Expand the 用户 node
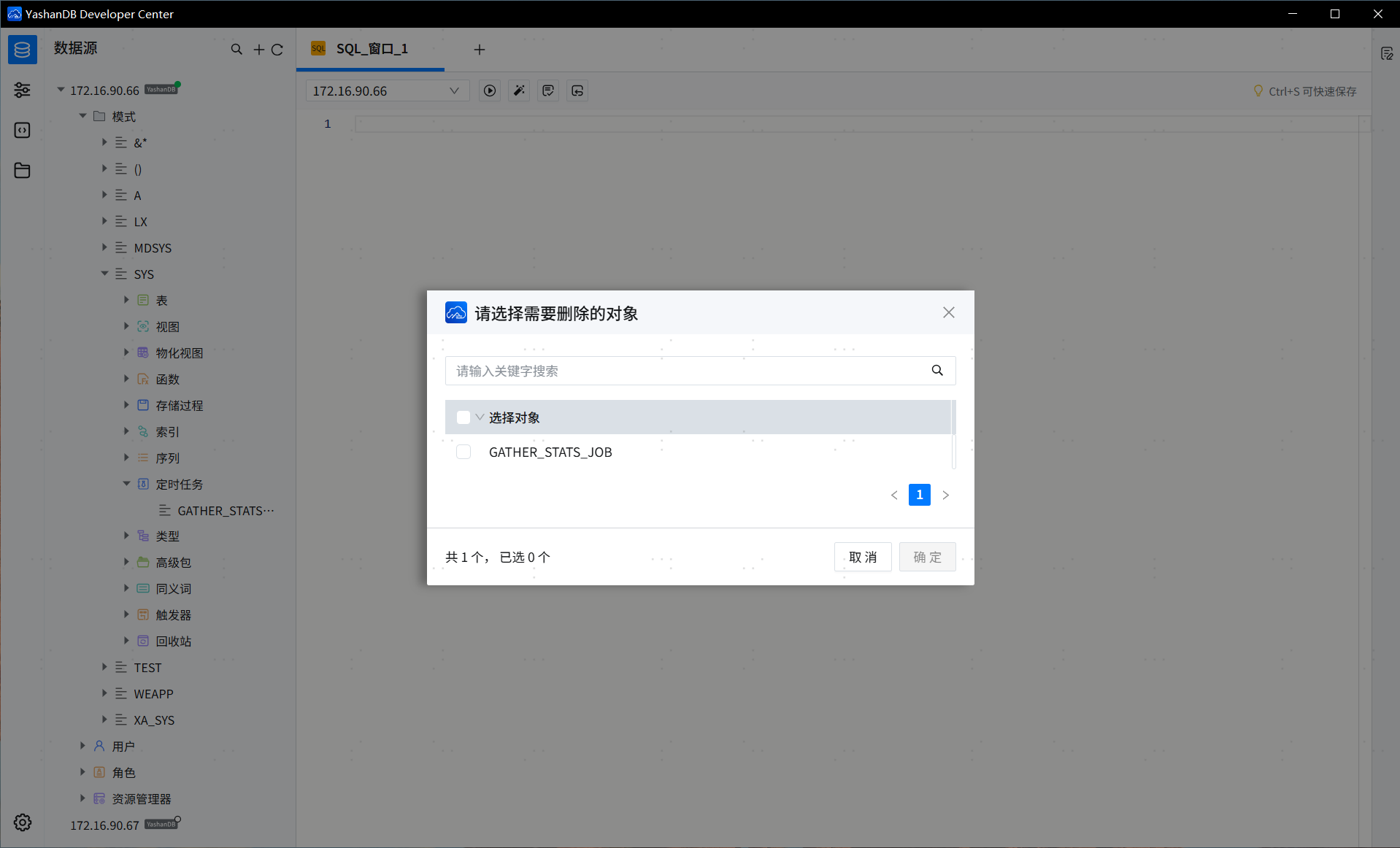The image size is (1400, 848). pyautogui.click(x=82, y=746)
